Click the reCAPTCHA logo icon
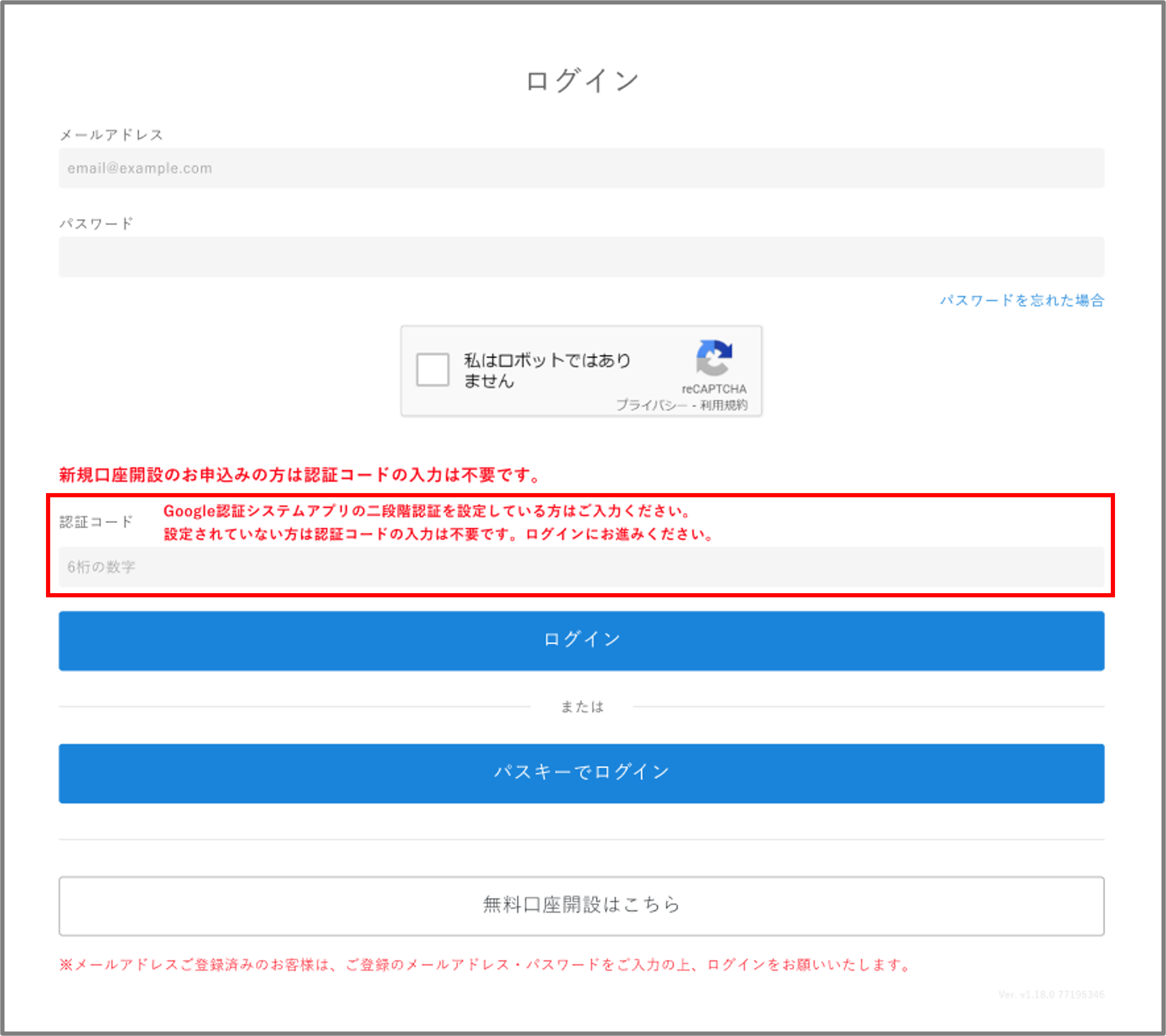This screenshot has height=1036, width=1166. click(x=714, y=358)
